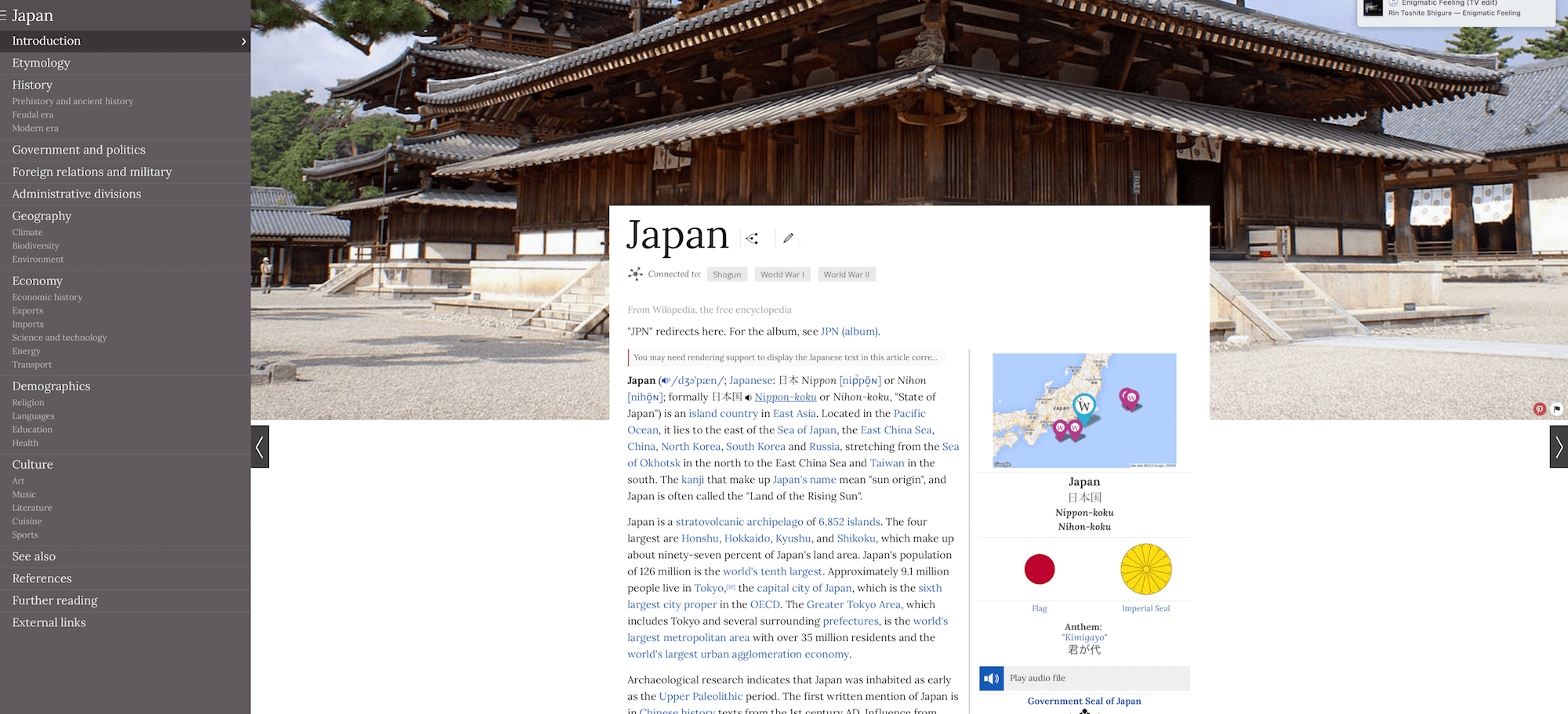Click the speaker icon on the Play audio file bar
The height and width of the screenshot is (714, 1568).
[991, 678]
